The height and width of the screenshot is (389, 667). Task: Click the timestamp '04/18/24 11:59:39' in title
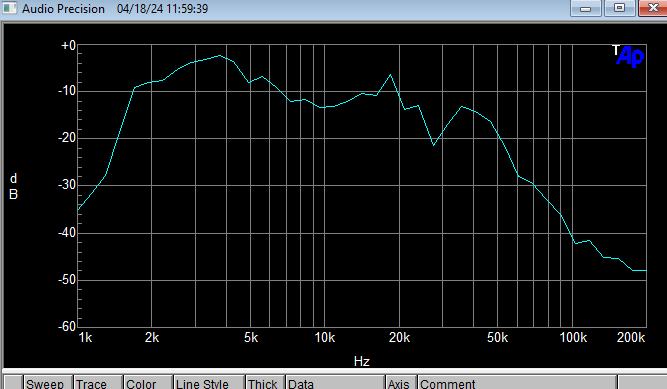coord(162,9)
